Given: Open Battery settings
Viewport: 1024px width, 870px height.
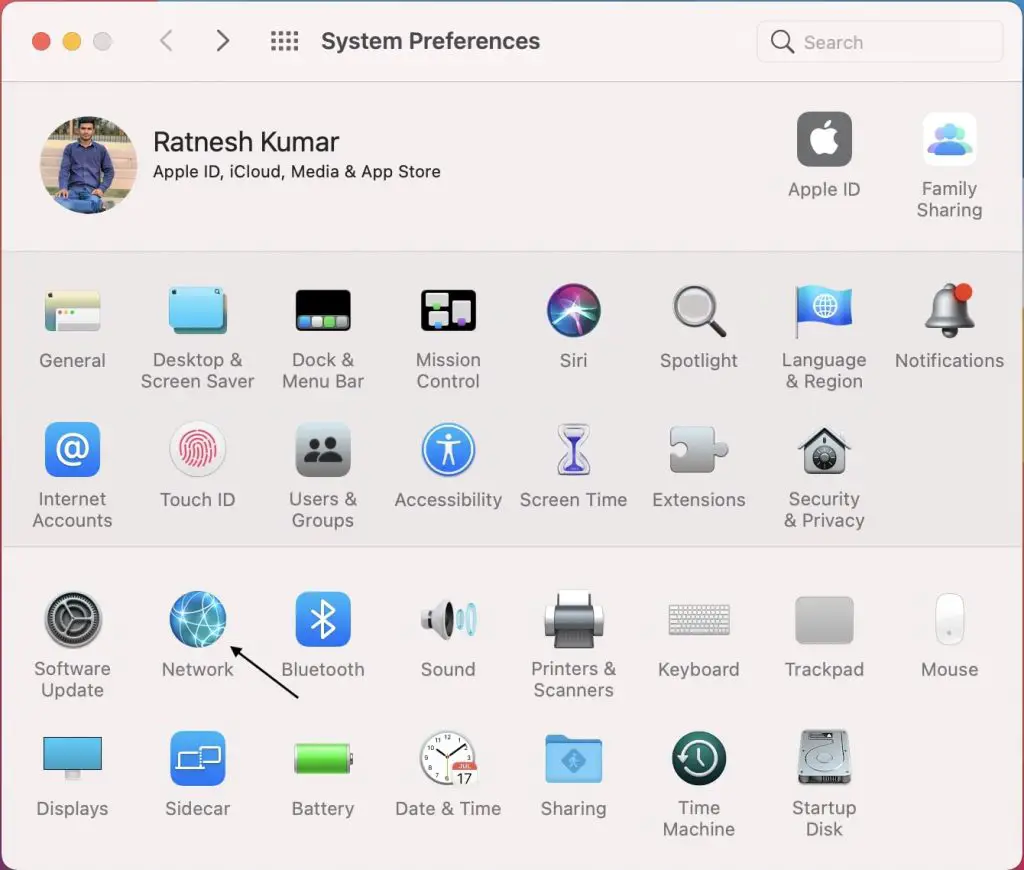Looking at the screenshot, I should point(323,758).
